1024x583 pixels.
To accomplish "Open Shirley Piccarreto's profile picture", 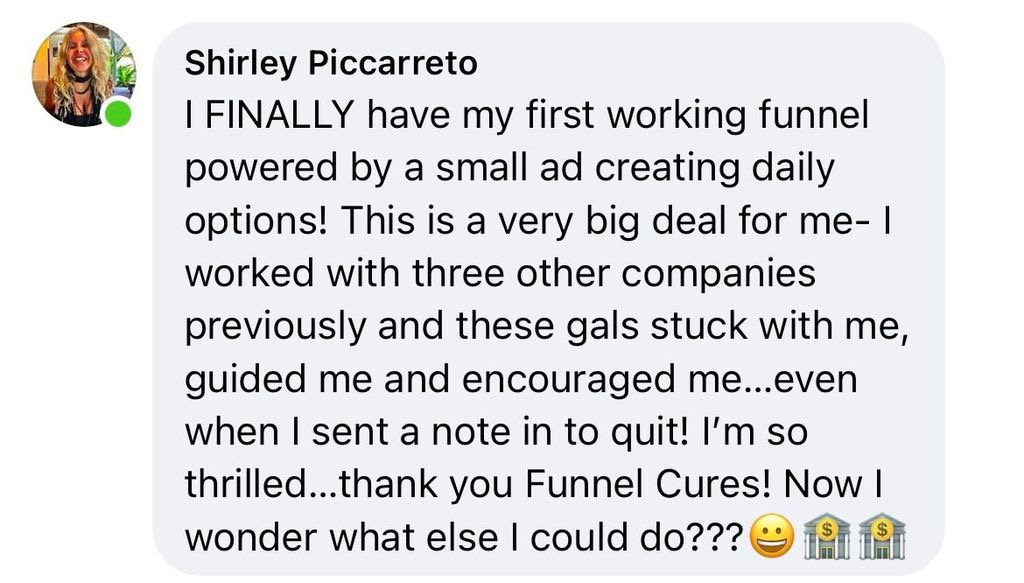I will point(84,74).
